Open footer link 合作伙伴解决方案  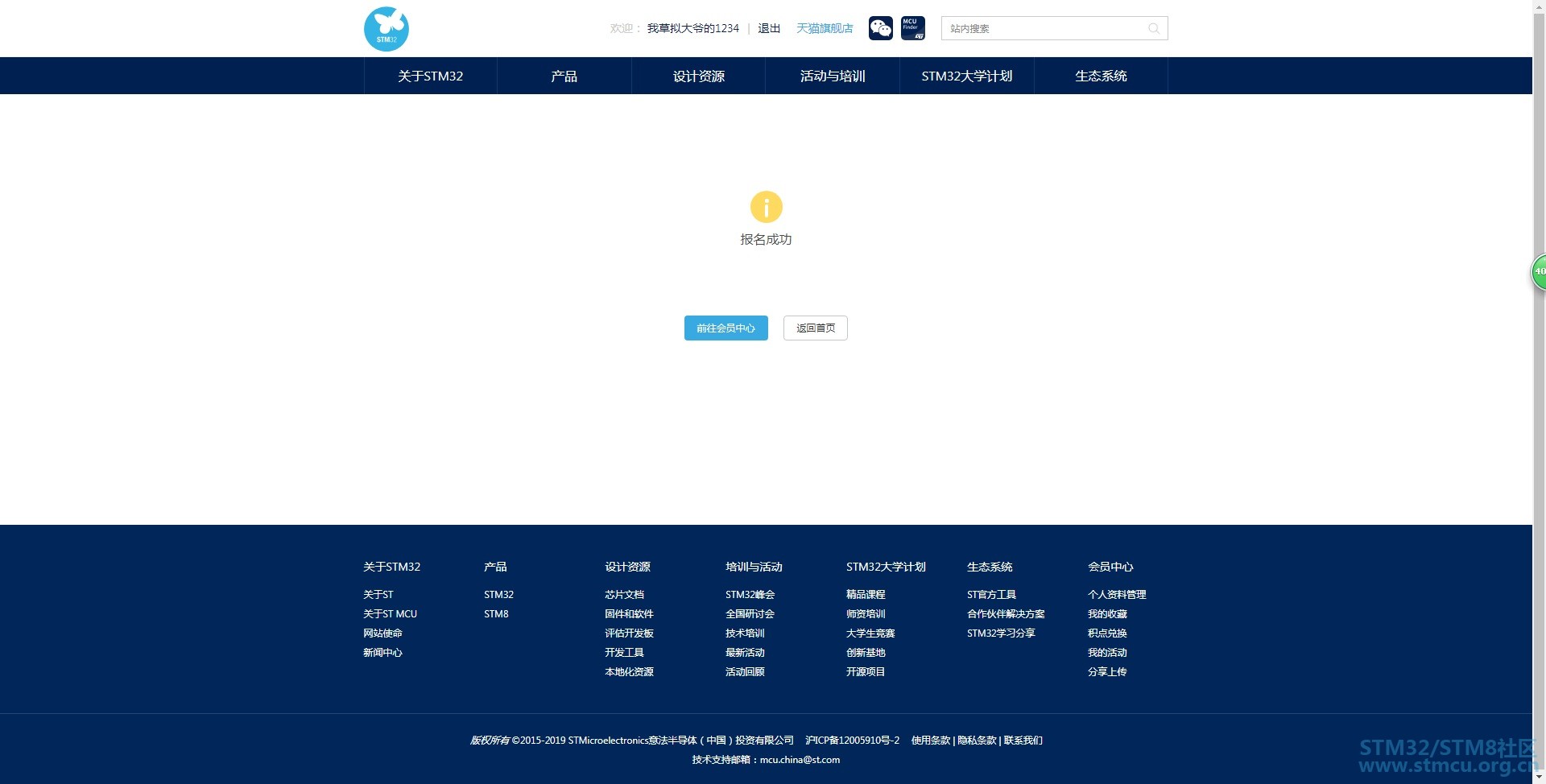pos(1007,613)
